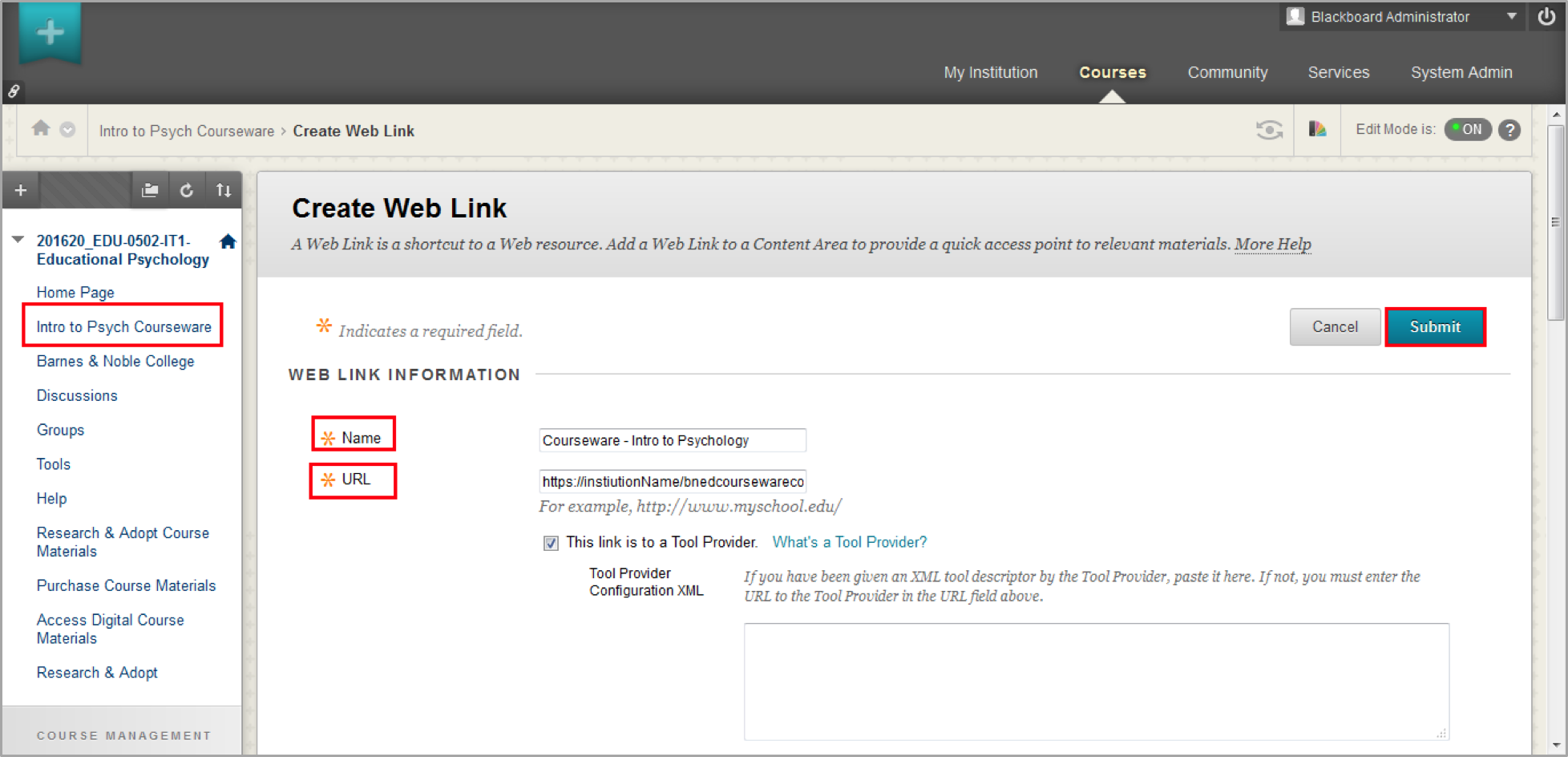
Task: Open 'What's a Tool Provider?' link
Action: (x=849, y=542)
